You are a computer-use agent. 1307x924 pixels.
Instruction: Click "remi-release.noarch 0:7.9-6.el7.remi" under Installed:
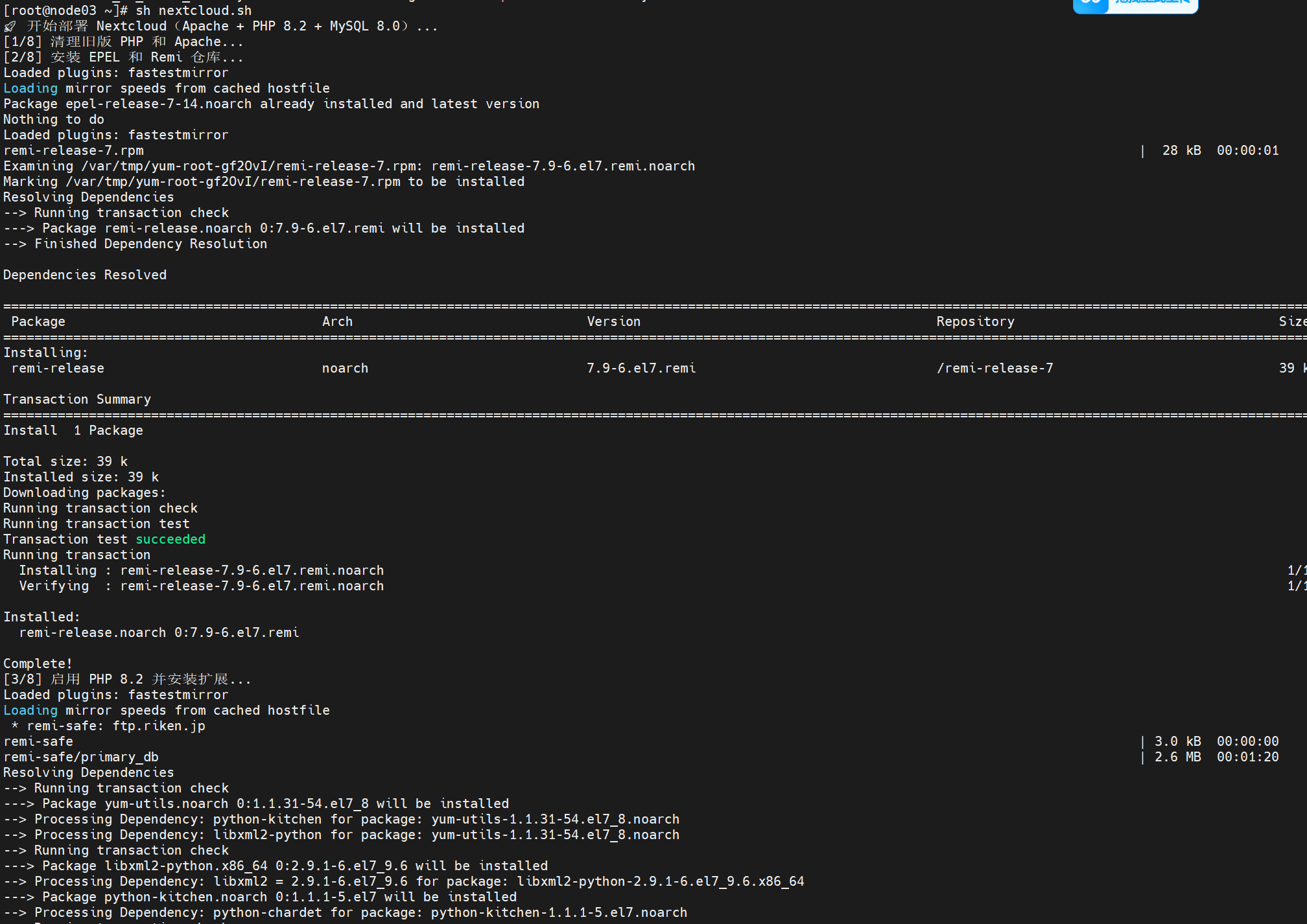(x=159, y=632)
